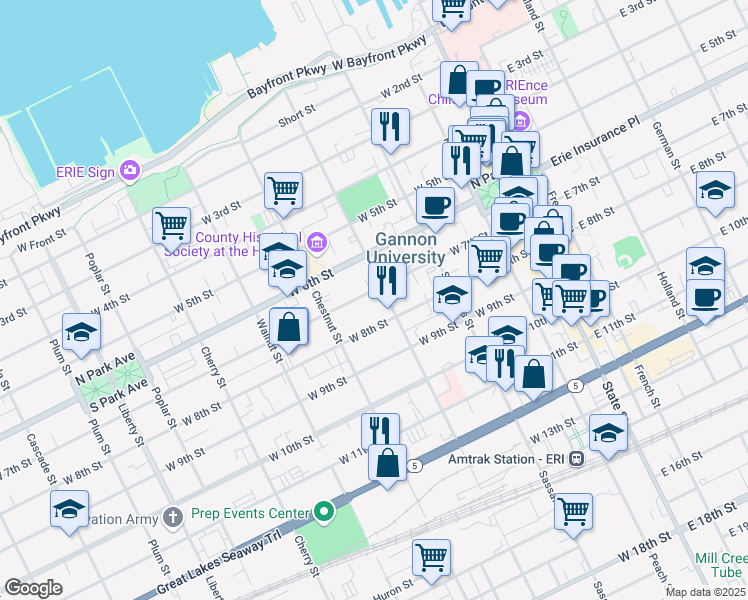Click the shopping bag marker above Cherry St park
This screenshot has height=600, width=748.
point(387,464)
